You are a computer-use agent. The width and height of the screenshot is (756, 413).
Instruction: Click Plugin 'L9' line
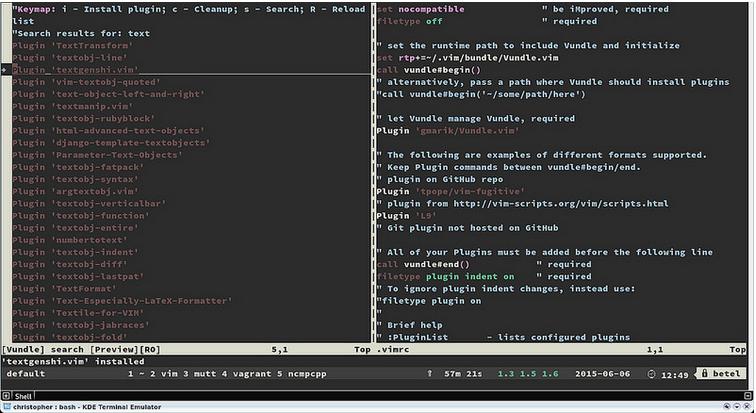click(406, 216)
